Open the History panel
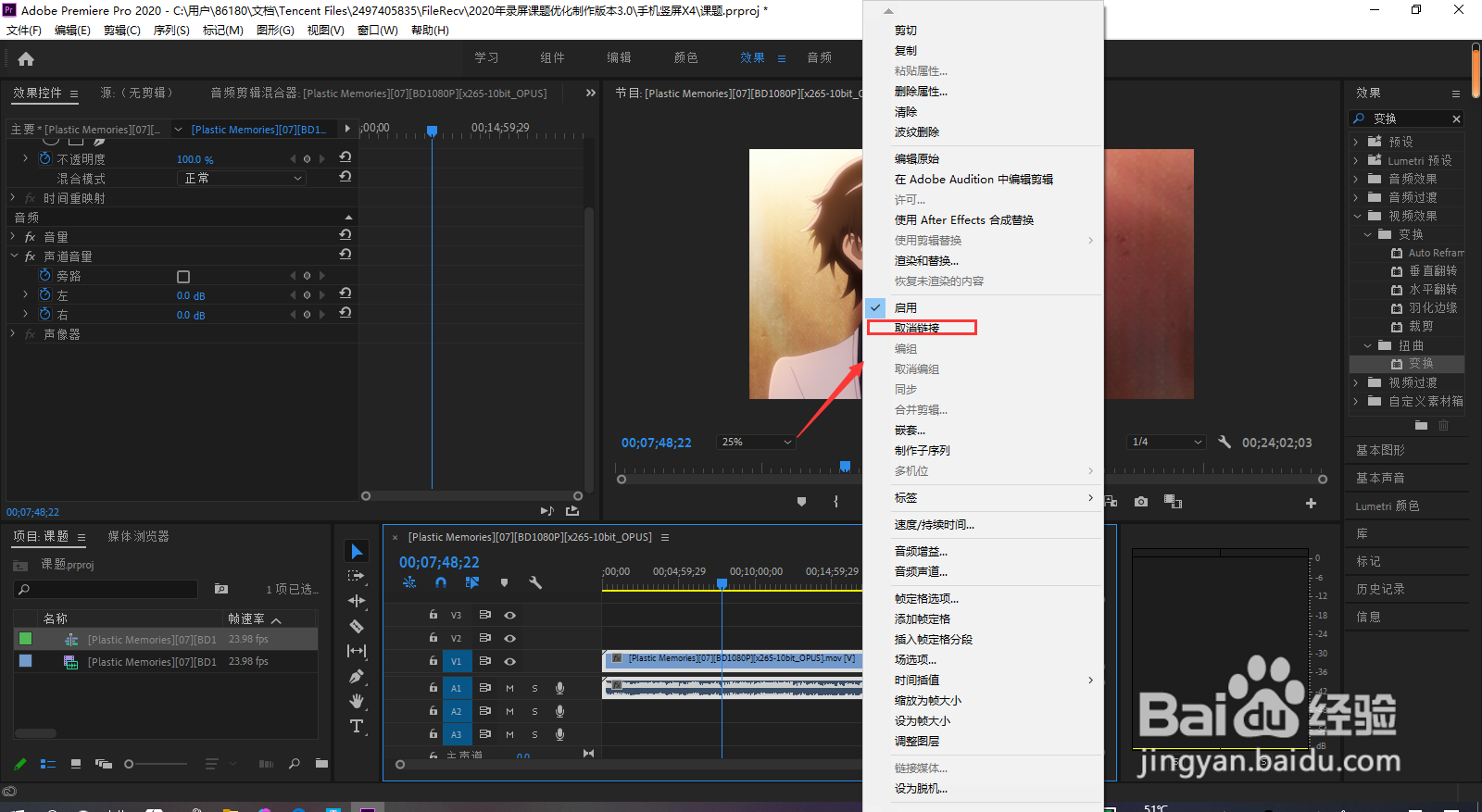 coord(1380,589)
